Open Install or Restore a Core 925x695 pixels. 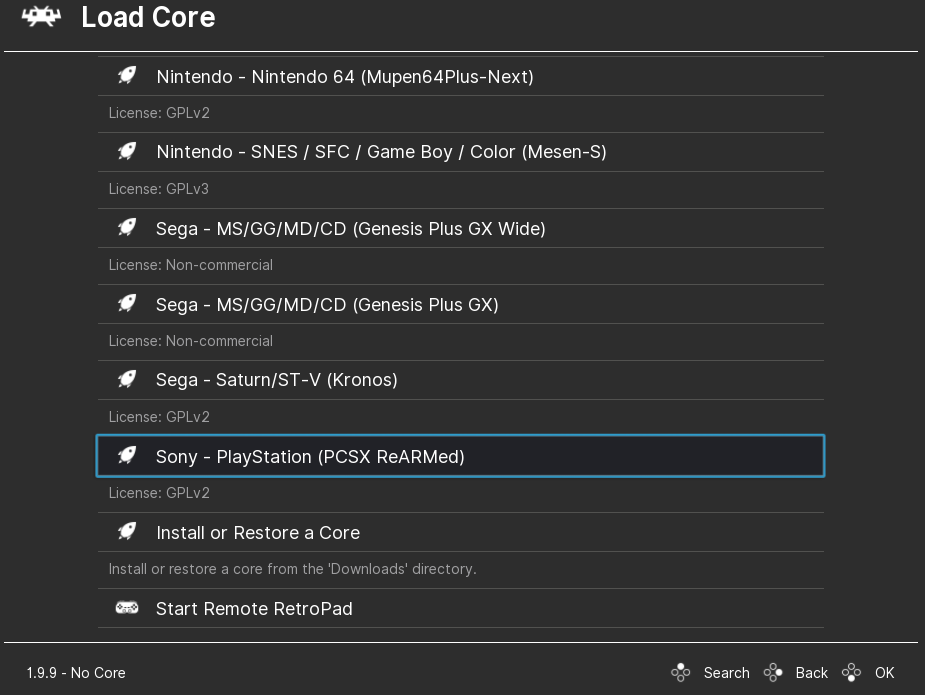258,532
